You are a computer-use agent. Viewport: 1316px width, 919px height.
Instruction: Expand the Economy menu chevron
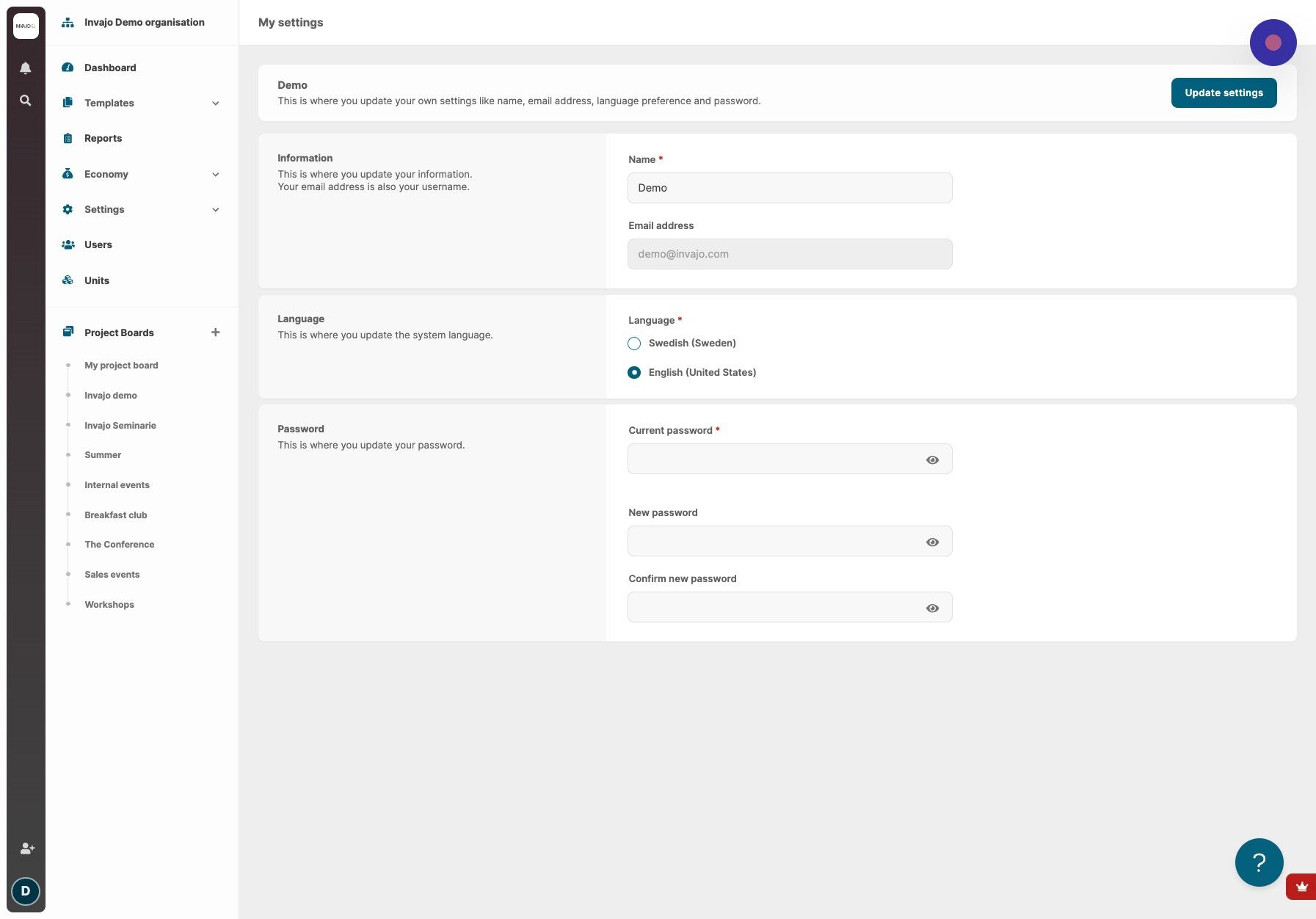tap(216, 175)
